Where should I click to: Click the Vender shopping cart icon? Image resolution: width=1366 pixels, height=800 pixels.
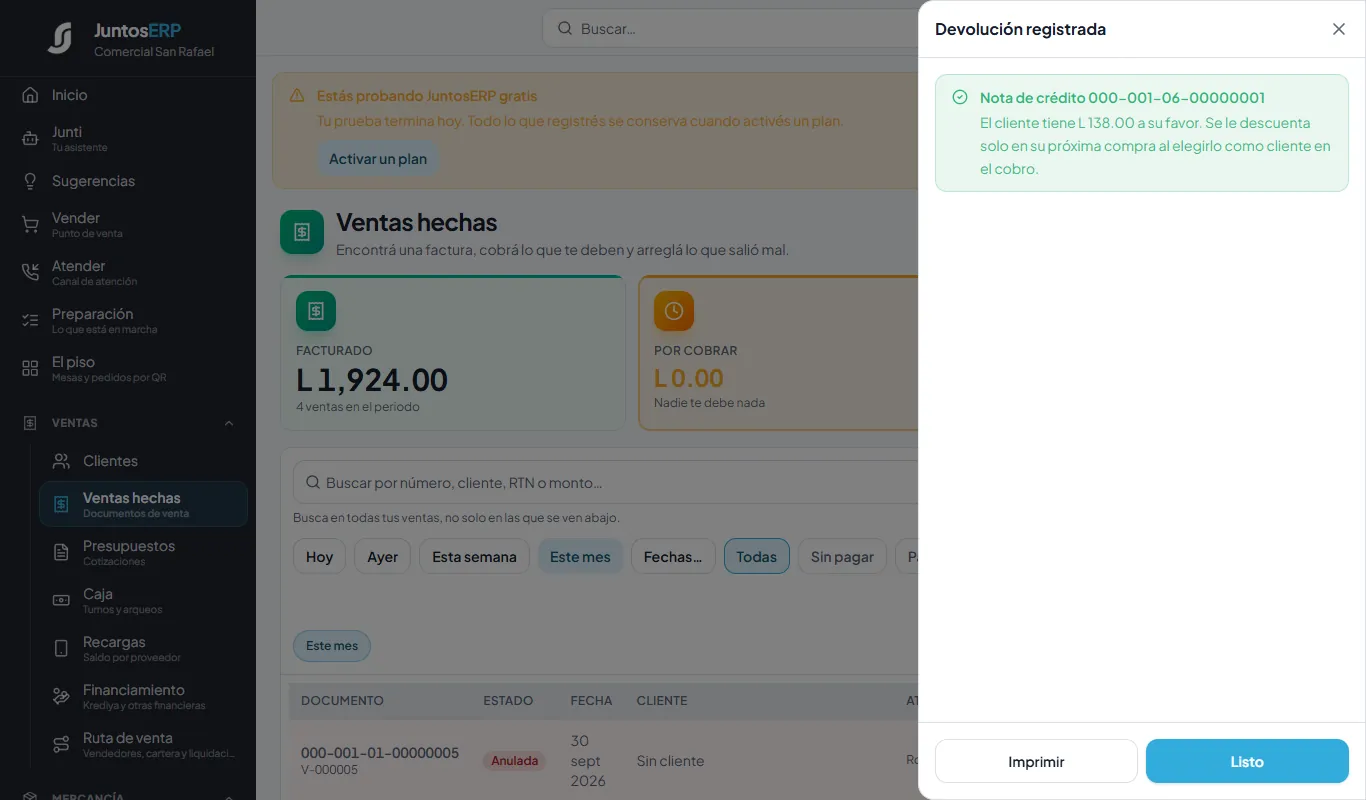tap(30, 224)
